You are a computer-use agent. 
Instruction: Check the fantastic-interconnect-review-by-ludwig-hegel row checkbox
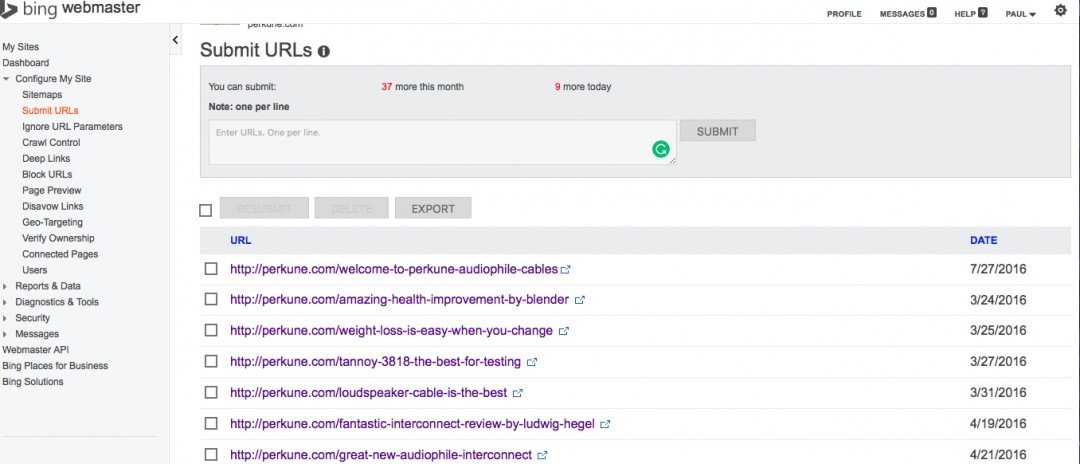point(211,423)
